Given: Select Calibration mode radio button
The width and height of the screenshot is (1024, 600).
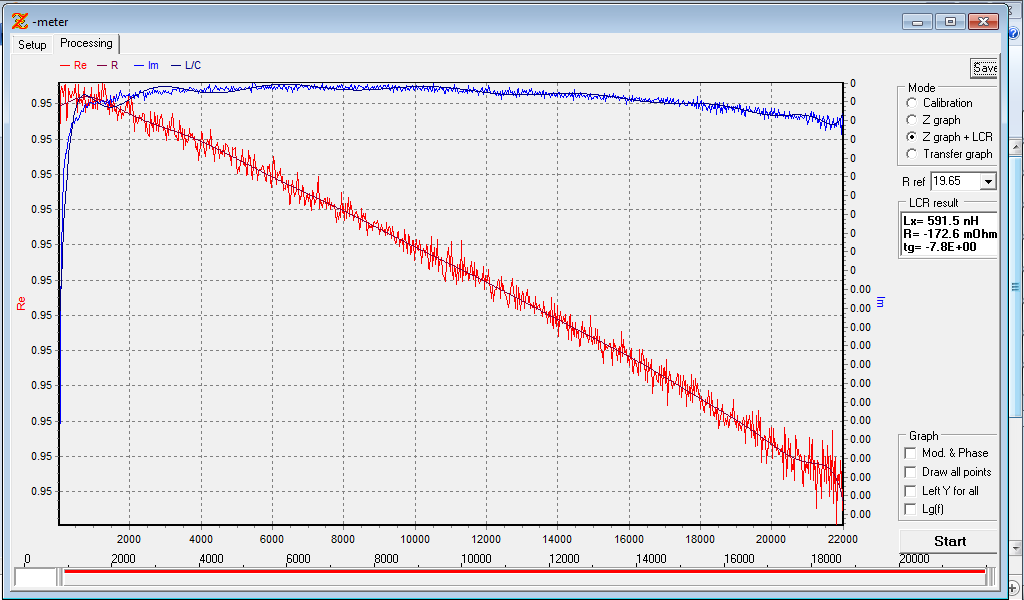Looking at the screenshot, I should point(912,103).
